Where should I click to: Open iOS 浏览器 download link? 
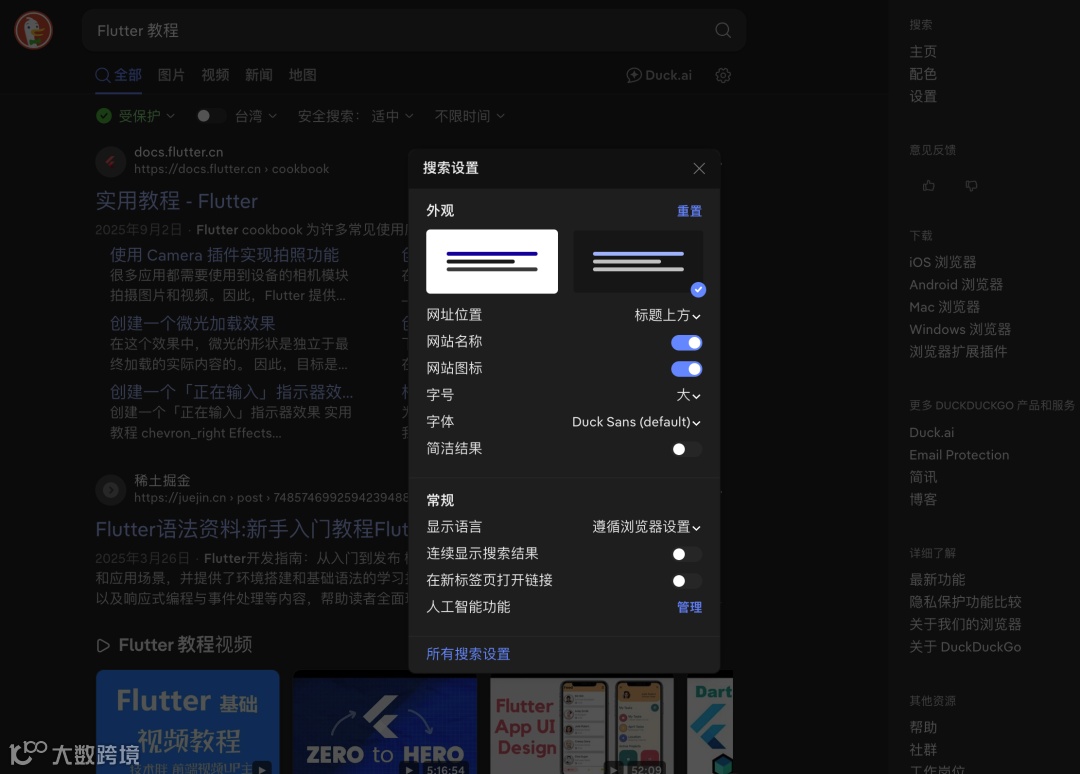[x=943, y=262]
